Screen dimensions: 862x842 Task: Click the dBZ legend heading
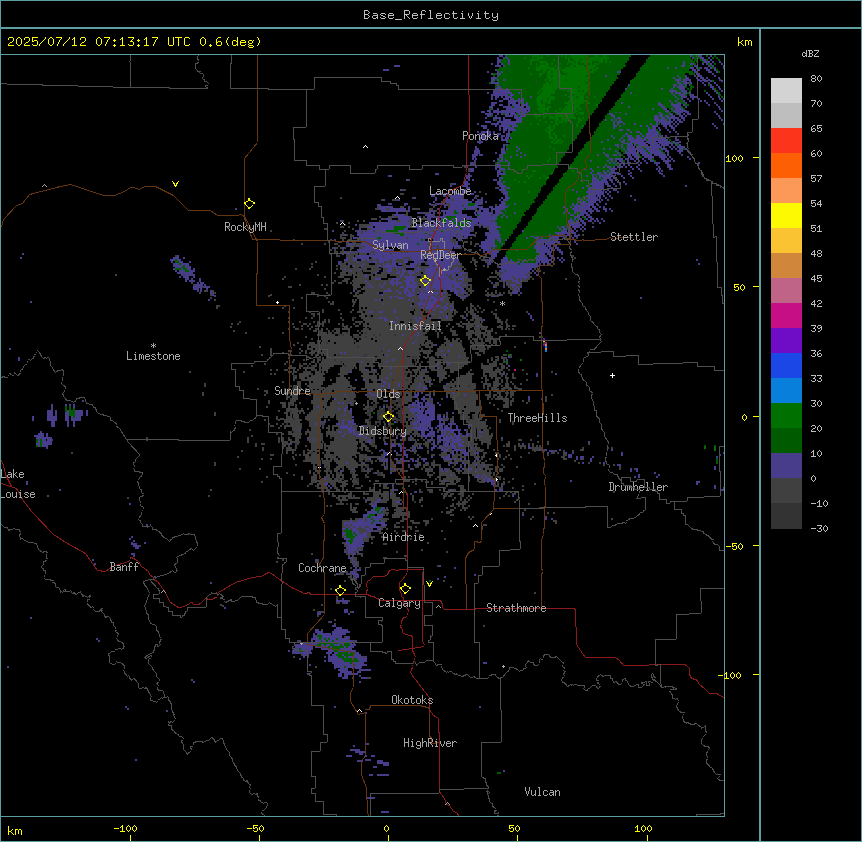click(810, 53)
